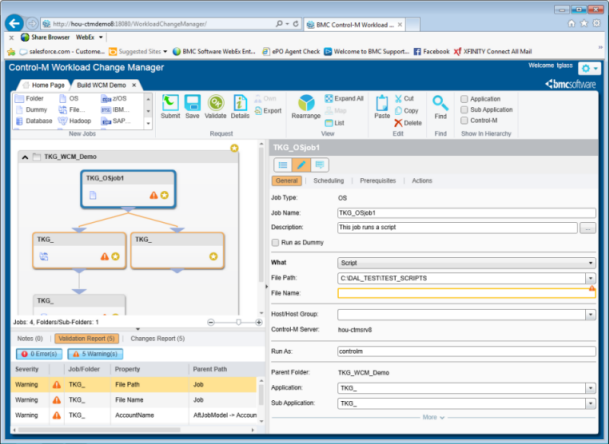The width and height of the screenshot is (609, 444).
Task: Rearrange the job flow diagram
Action: point(306,106)
